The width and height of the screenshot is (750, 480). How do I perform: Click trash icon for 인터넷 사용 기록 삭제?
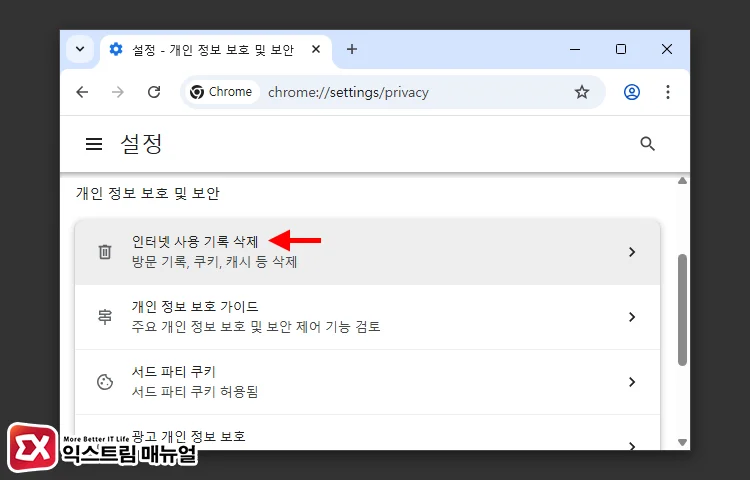105,252
